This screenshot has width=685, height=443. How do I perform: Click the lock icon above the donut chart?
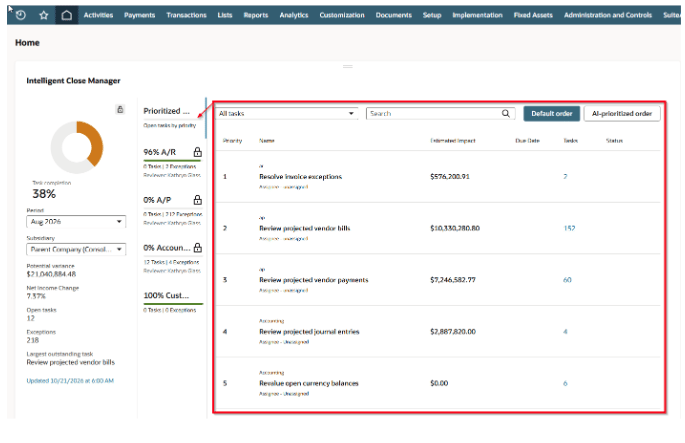click(x=120, y=109)
